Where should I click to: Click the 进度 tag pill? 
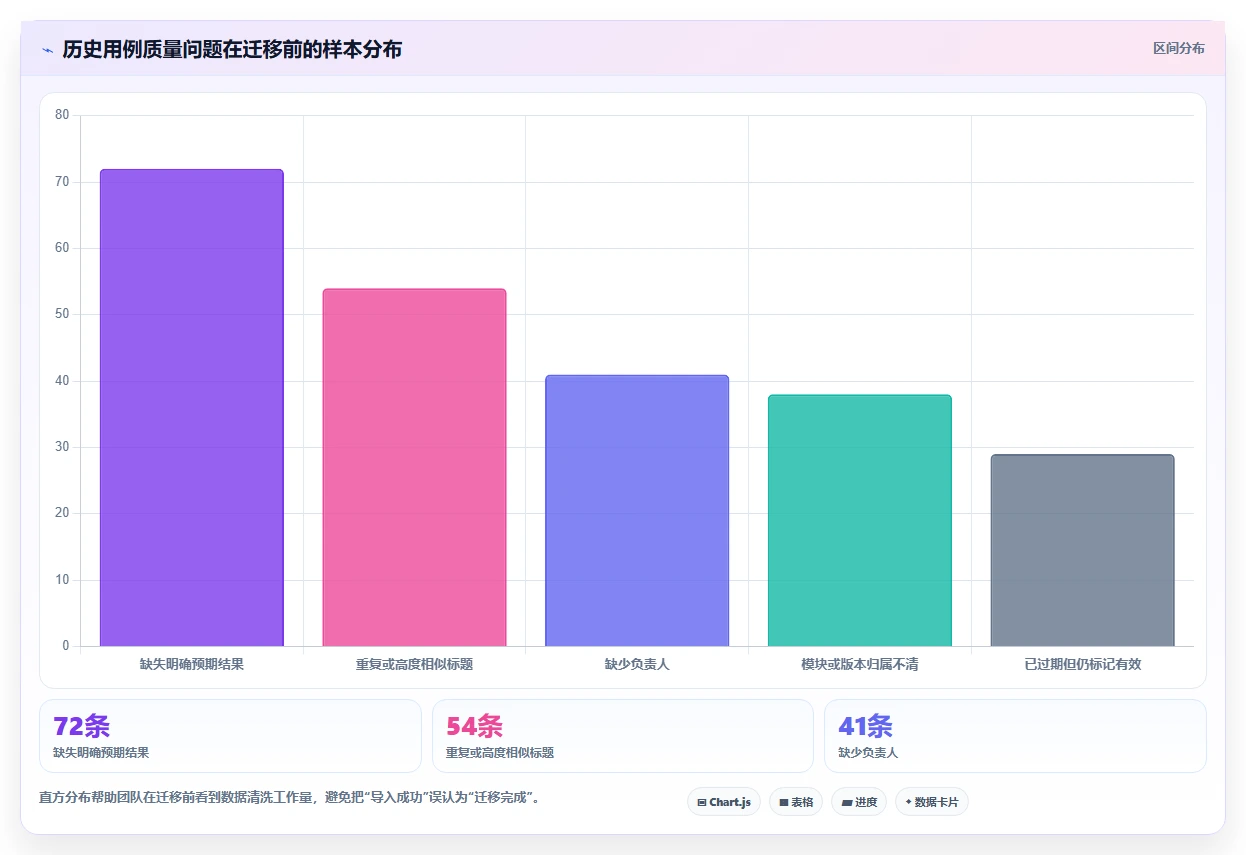[x=859, y=802]
